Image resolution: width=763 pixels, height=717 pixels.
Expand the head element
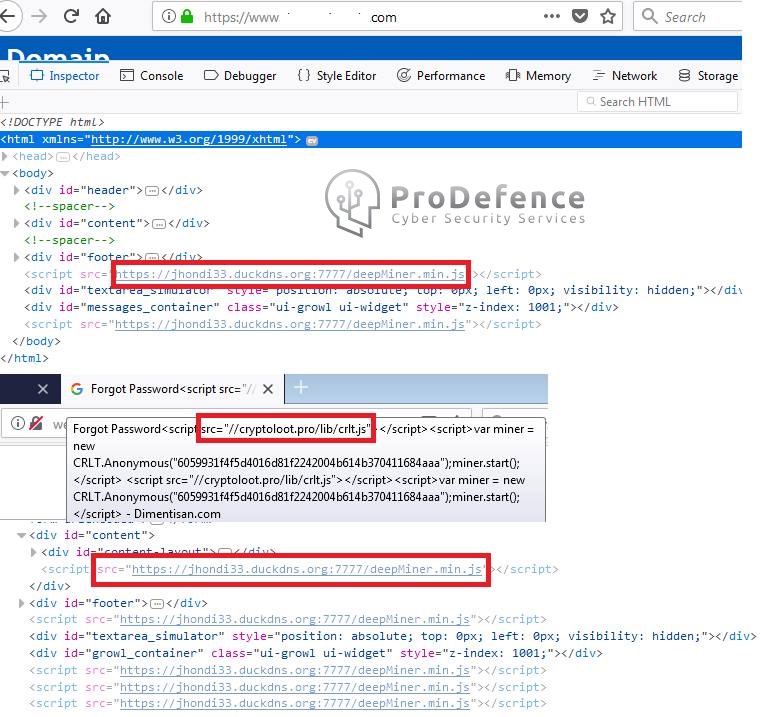5,156
